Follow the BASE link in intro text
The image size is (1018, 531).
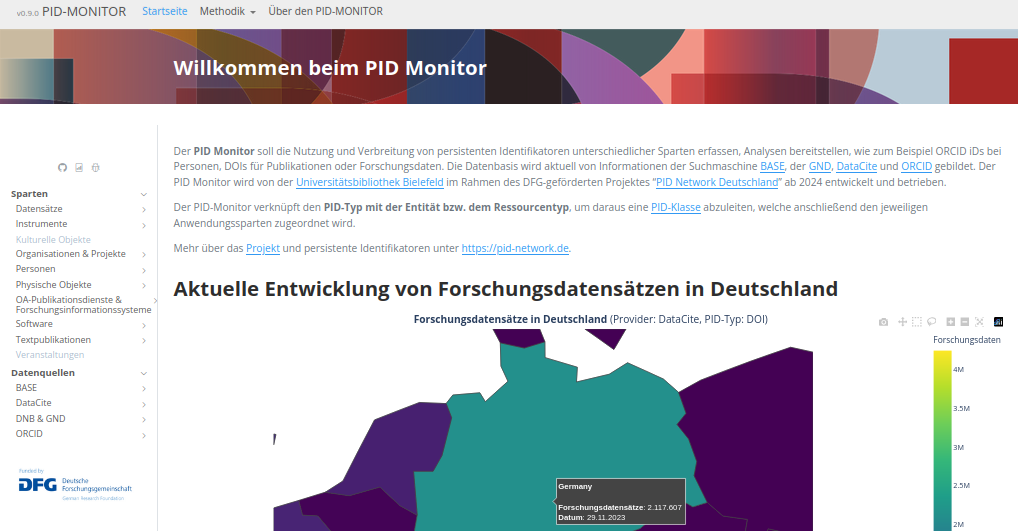point(773,166)
